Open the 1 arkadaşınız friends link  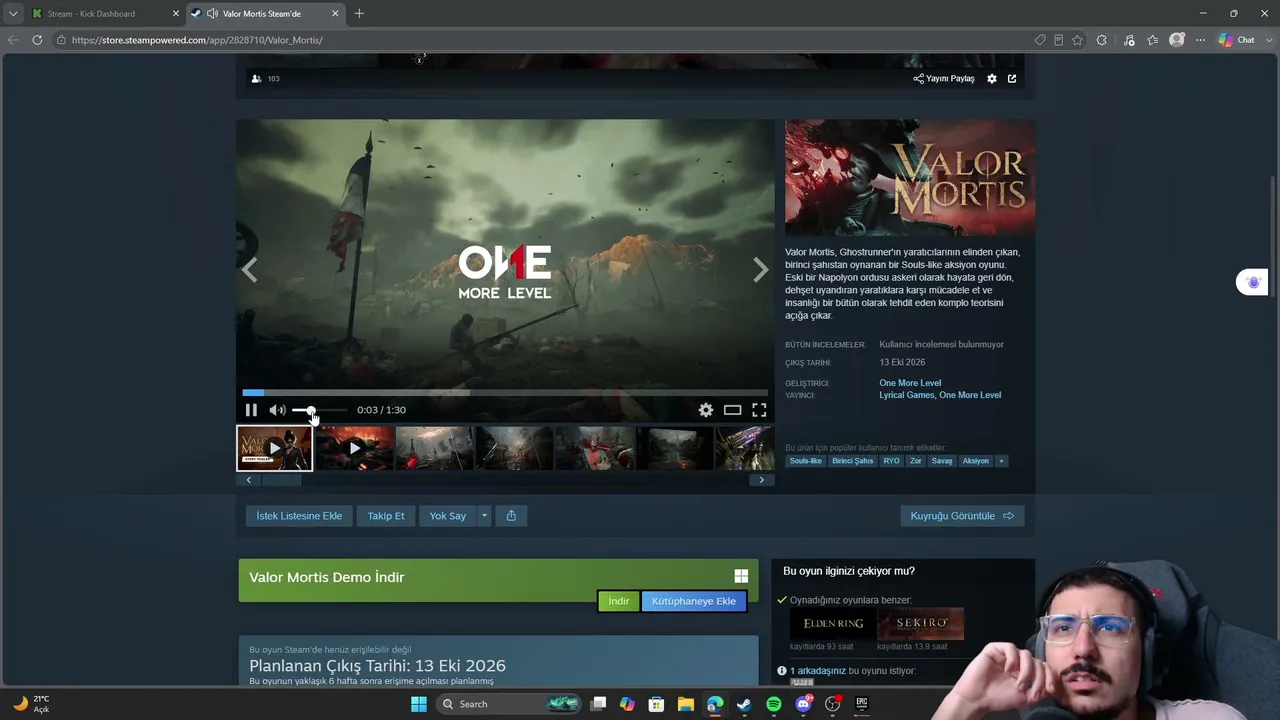click(818, 671)
